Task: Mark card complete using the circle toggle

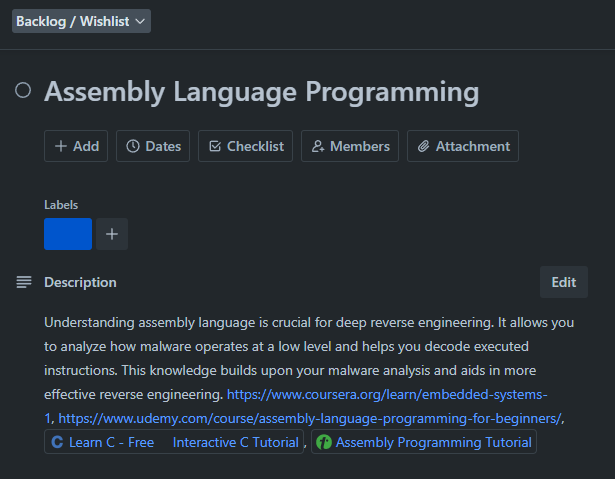Action: click(23, 91)
